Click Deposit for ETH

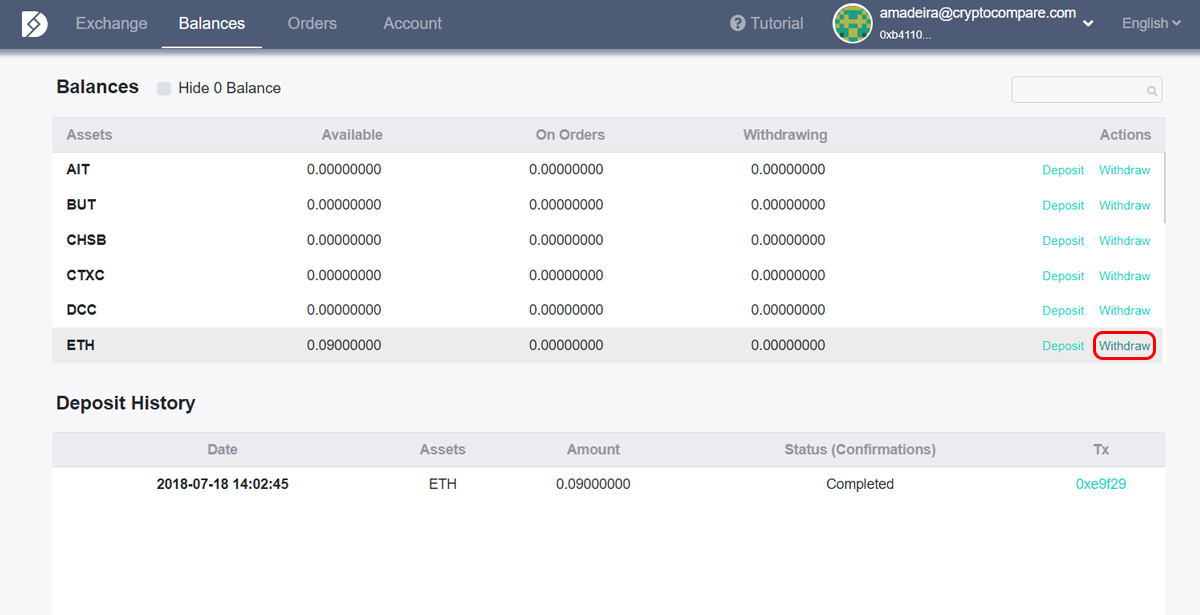coord(1063,345)
